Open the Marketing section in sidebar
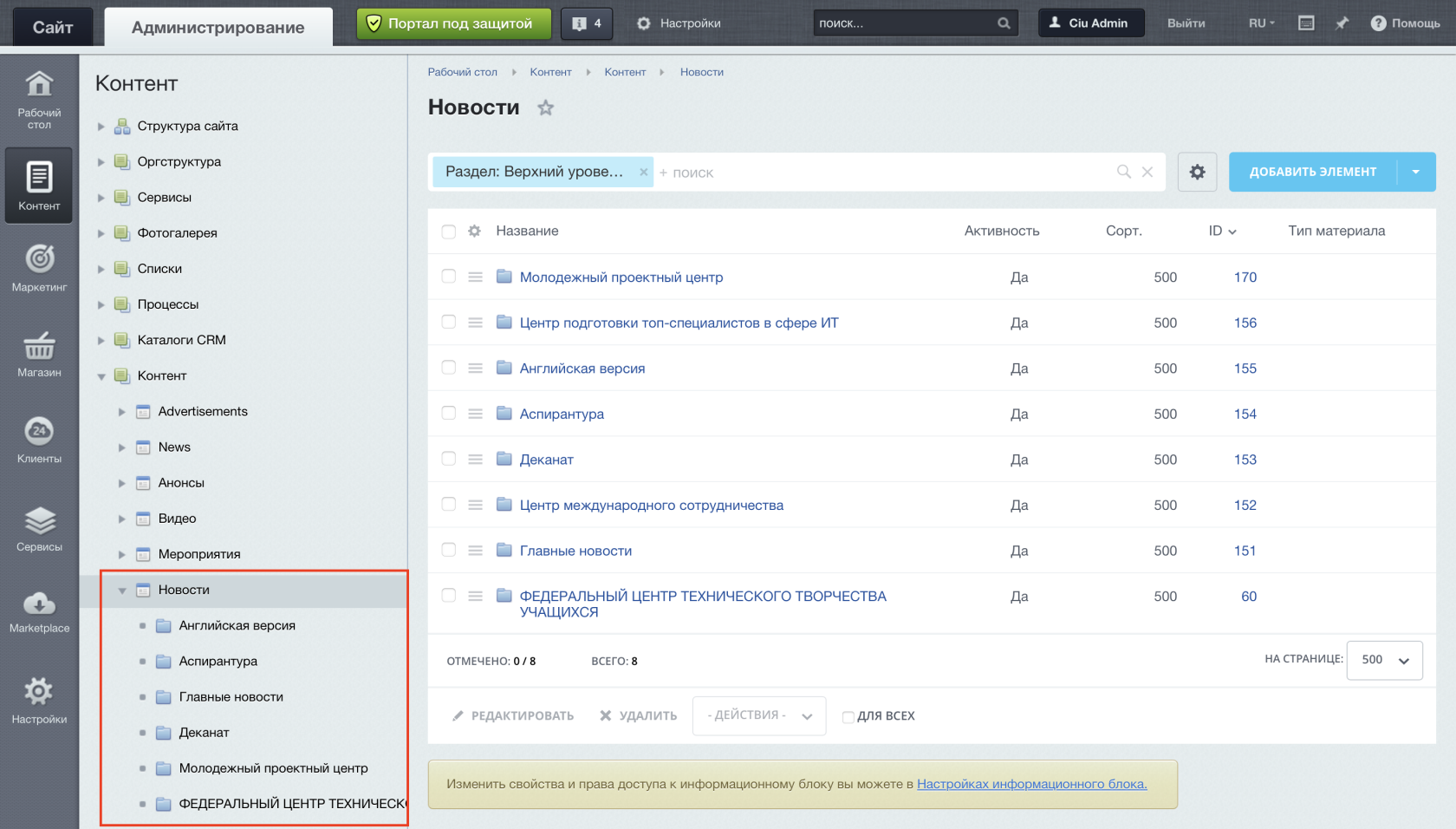The width and height of the screenshot is (1456, 829). point(39,267)
